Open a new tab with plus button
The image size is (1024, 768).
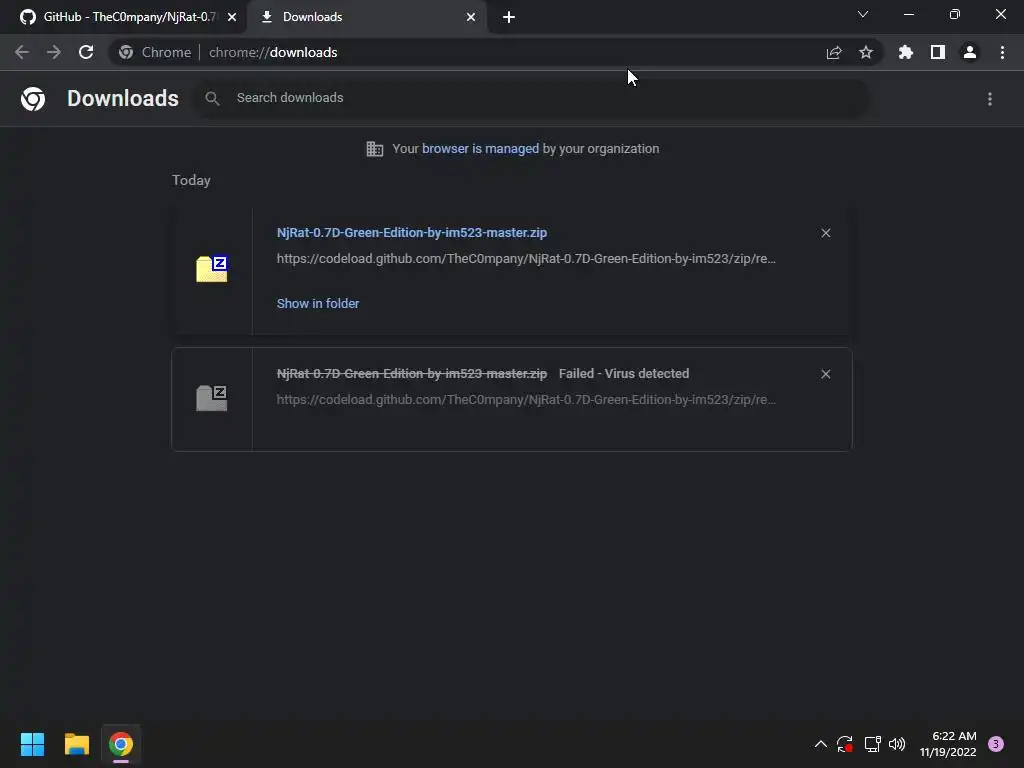(x=509, y=17)
